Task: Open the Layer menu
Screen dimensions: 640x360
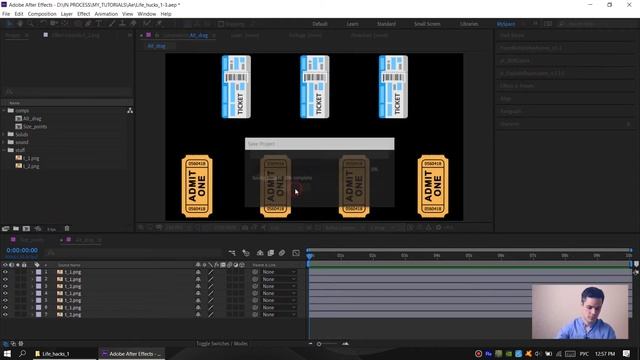Action: [x=67, y=14]
